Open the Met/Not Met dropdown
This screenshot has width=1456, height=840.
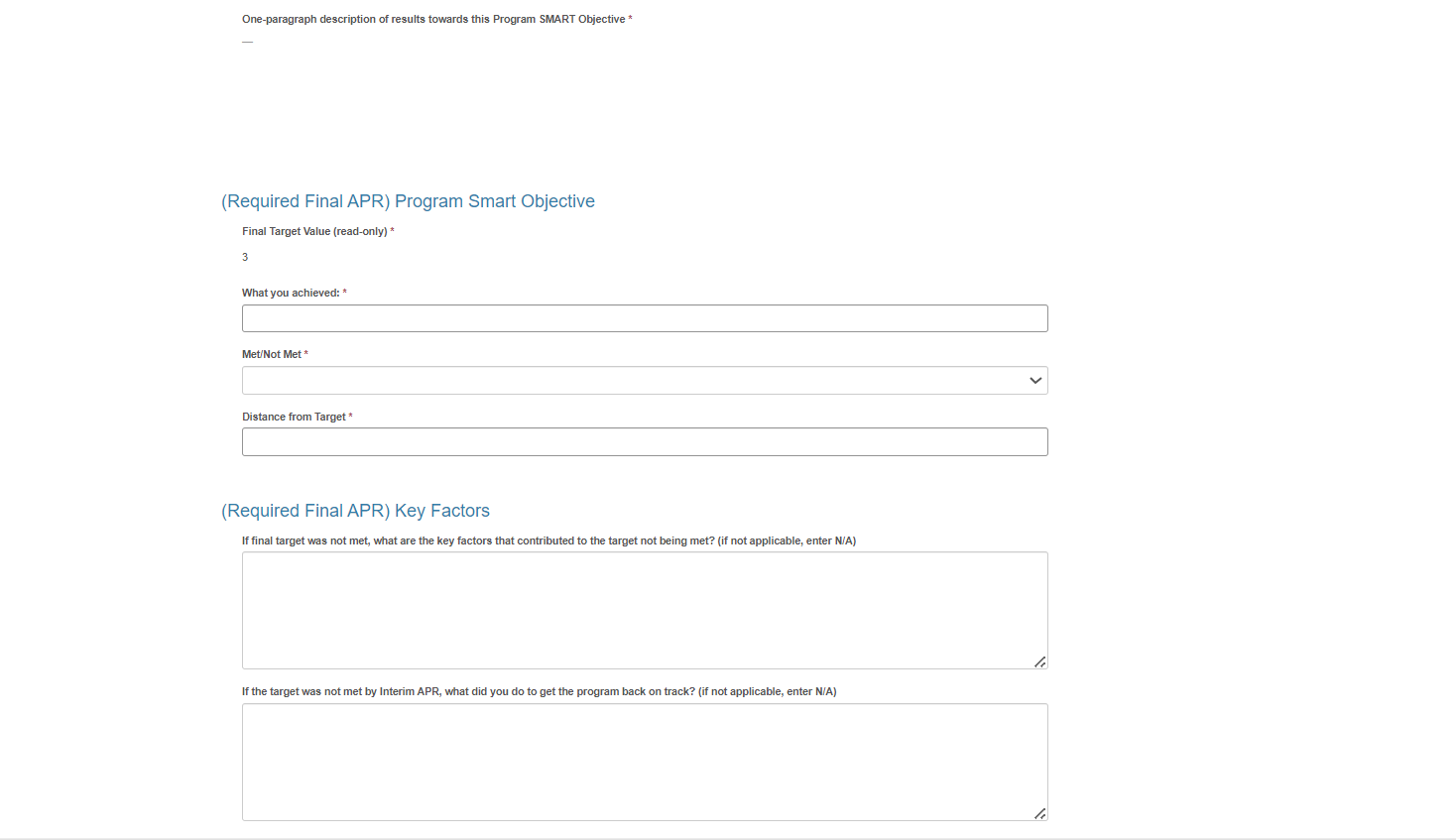(x=635, y=381)
